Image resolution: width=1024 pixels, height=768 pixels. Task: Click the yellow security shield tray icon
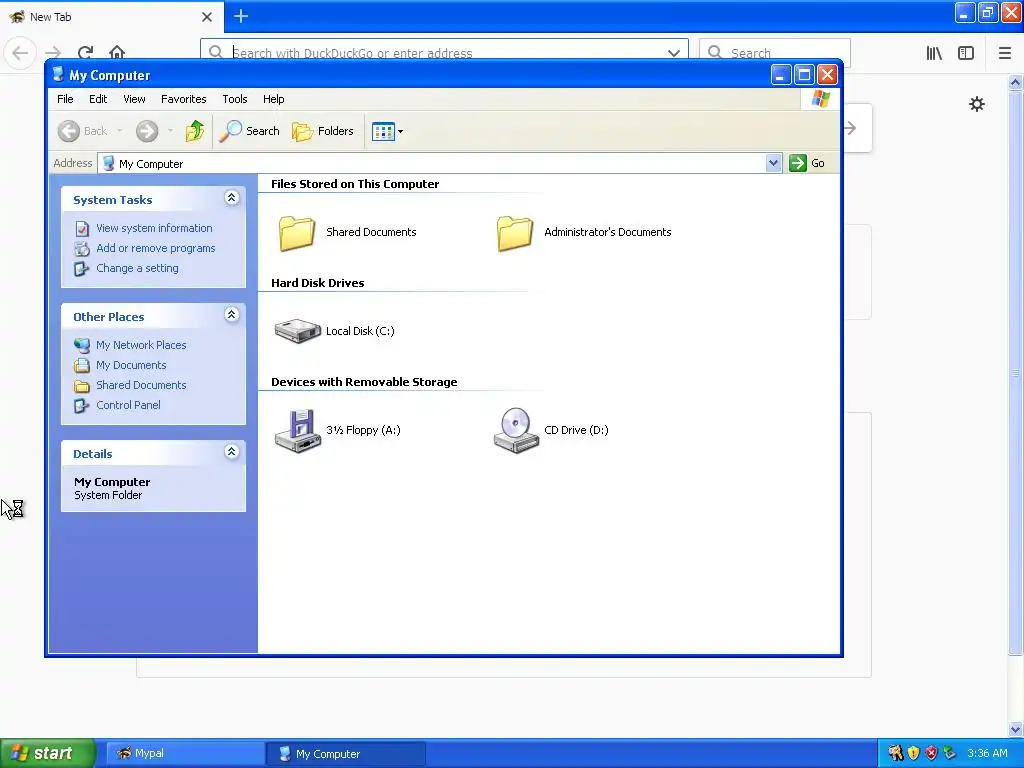(913, 753)
